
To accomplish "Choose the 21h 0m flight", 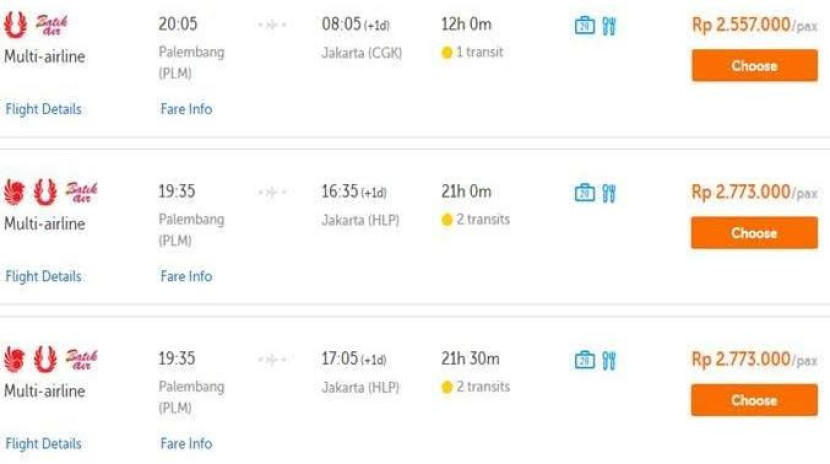I will point(754,233).
